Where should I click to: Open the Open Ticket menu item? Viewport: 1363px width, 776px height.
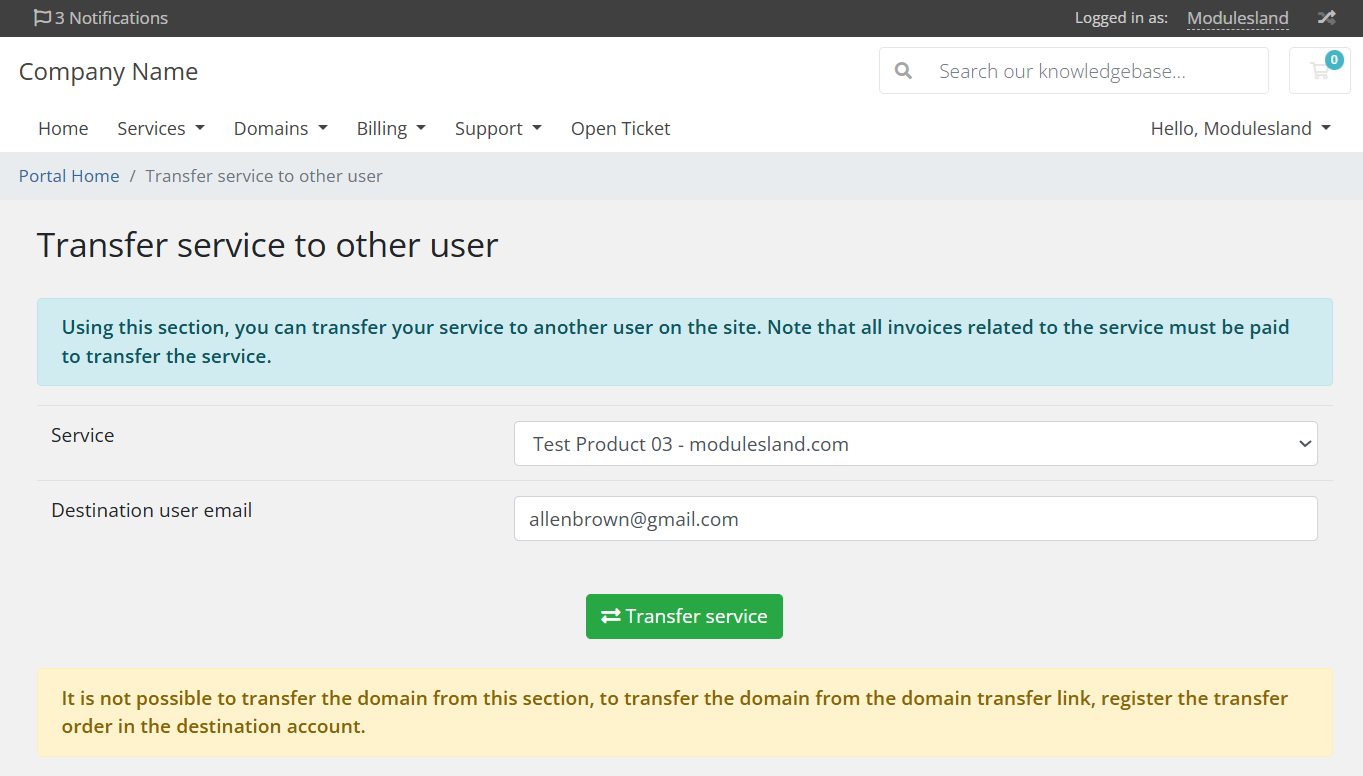pyautogui.click(x=620, y=128)
